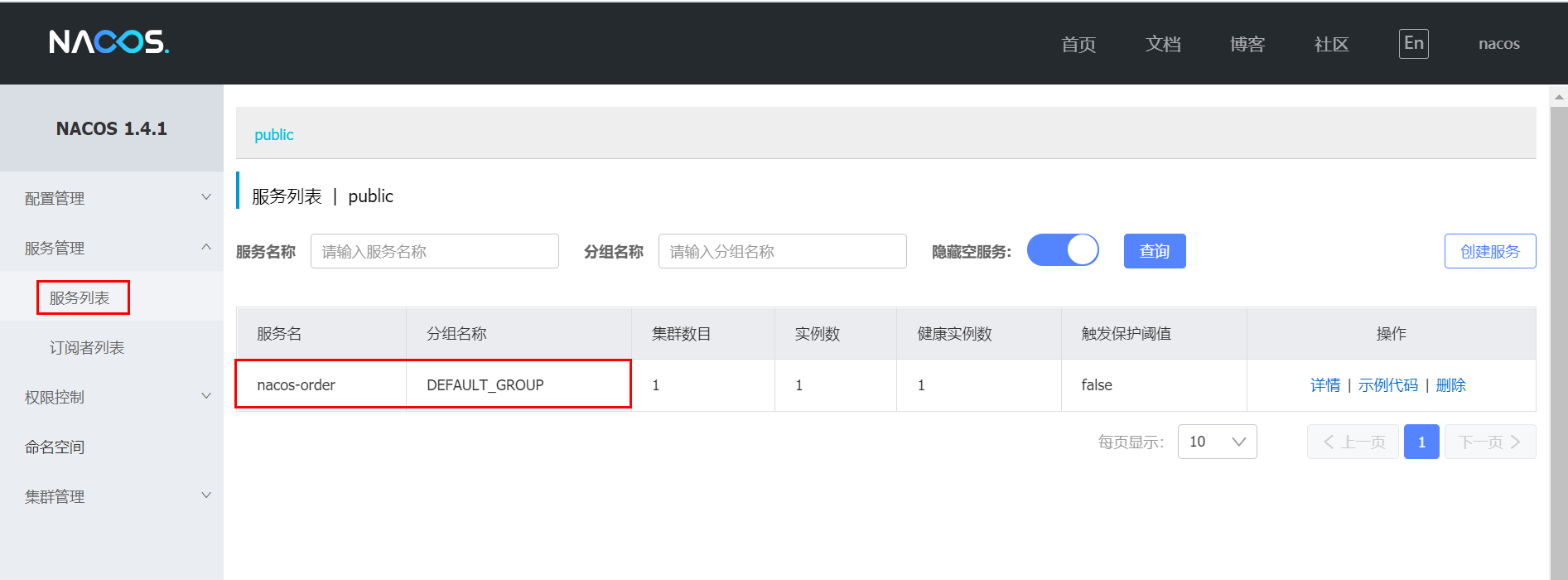The width and height of the screenshot is (1568, 580).
Task: Click the 查询 button
Action: point(1155,251)
